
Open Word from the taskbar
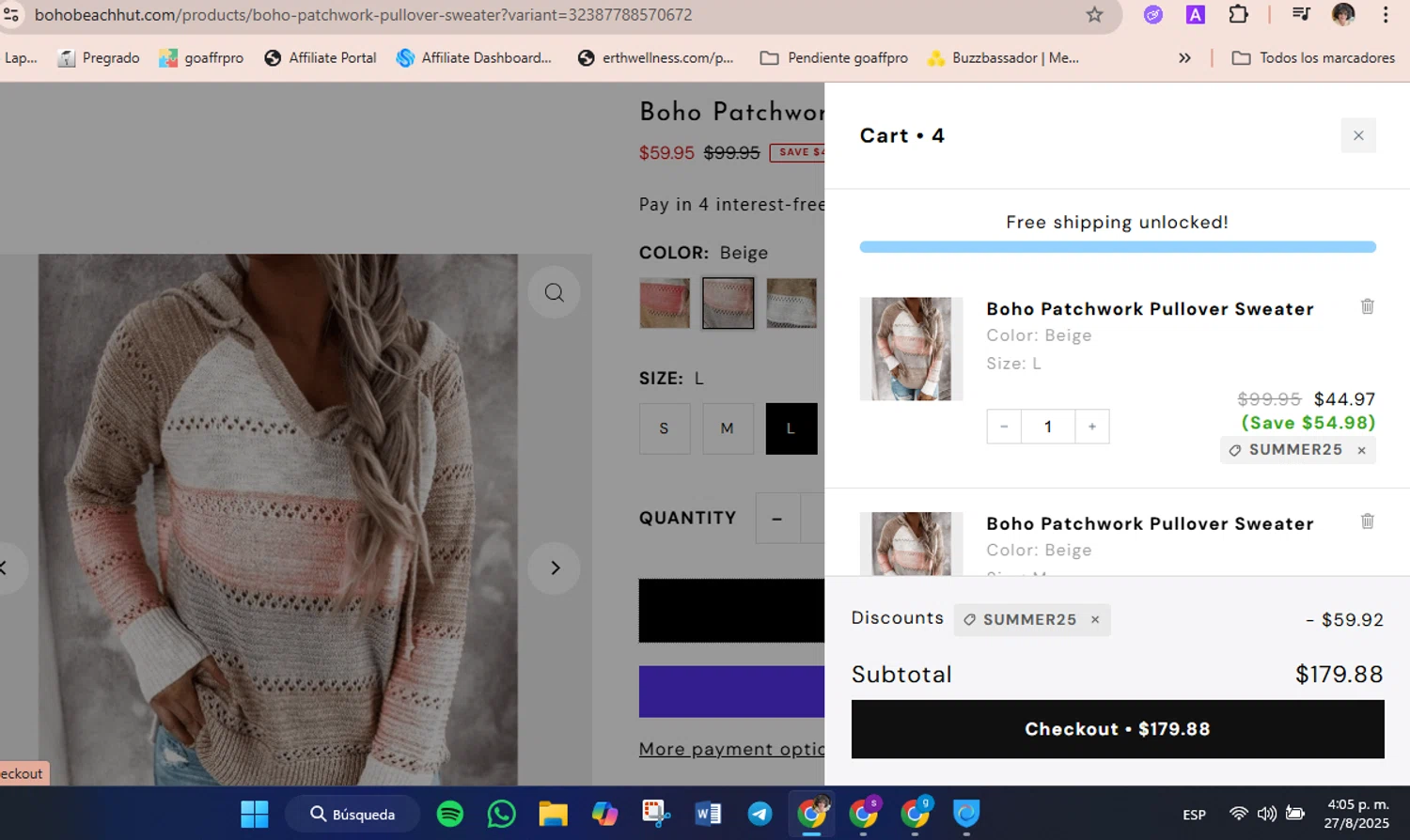(708, 814)
